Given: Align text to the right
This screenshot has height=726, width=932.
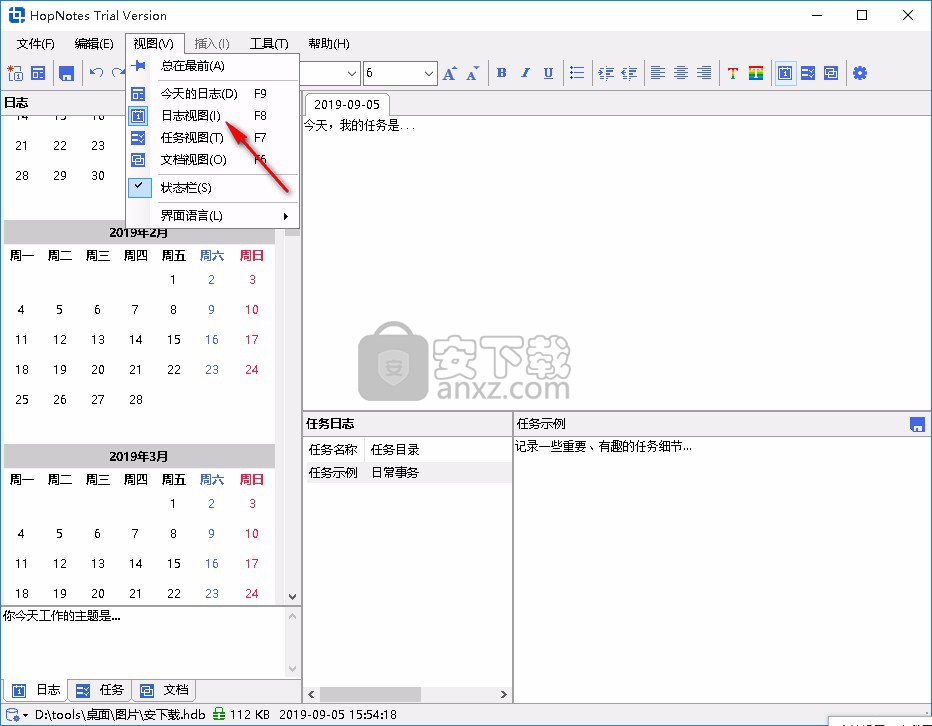Looking at the screenshot, I should (704, 73).
